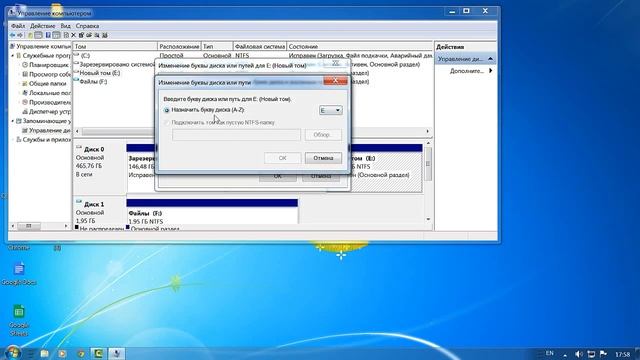Image resolution: width=640 pixels, height=360 pixels.
Task: Sort by the Расположение column header
Action: [x=179, y=47]
